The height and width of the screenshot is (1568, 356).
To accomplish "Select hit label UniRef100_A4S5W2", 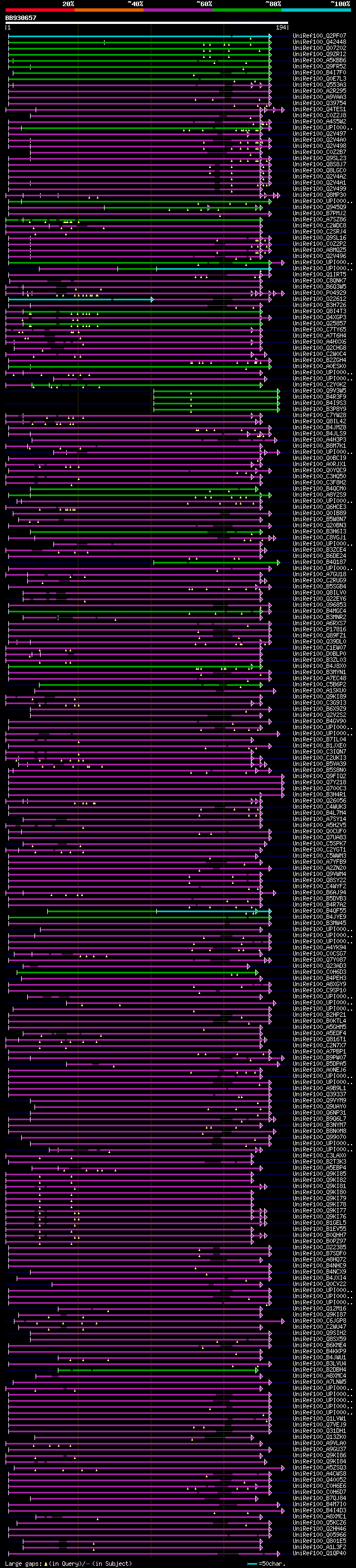I will pyautogui.click(x=319, y=121).
